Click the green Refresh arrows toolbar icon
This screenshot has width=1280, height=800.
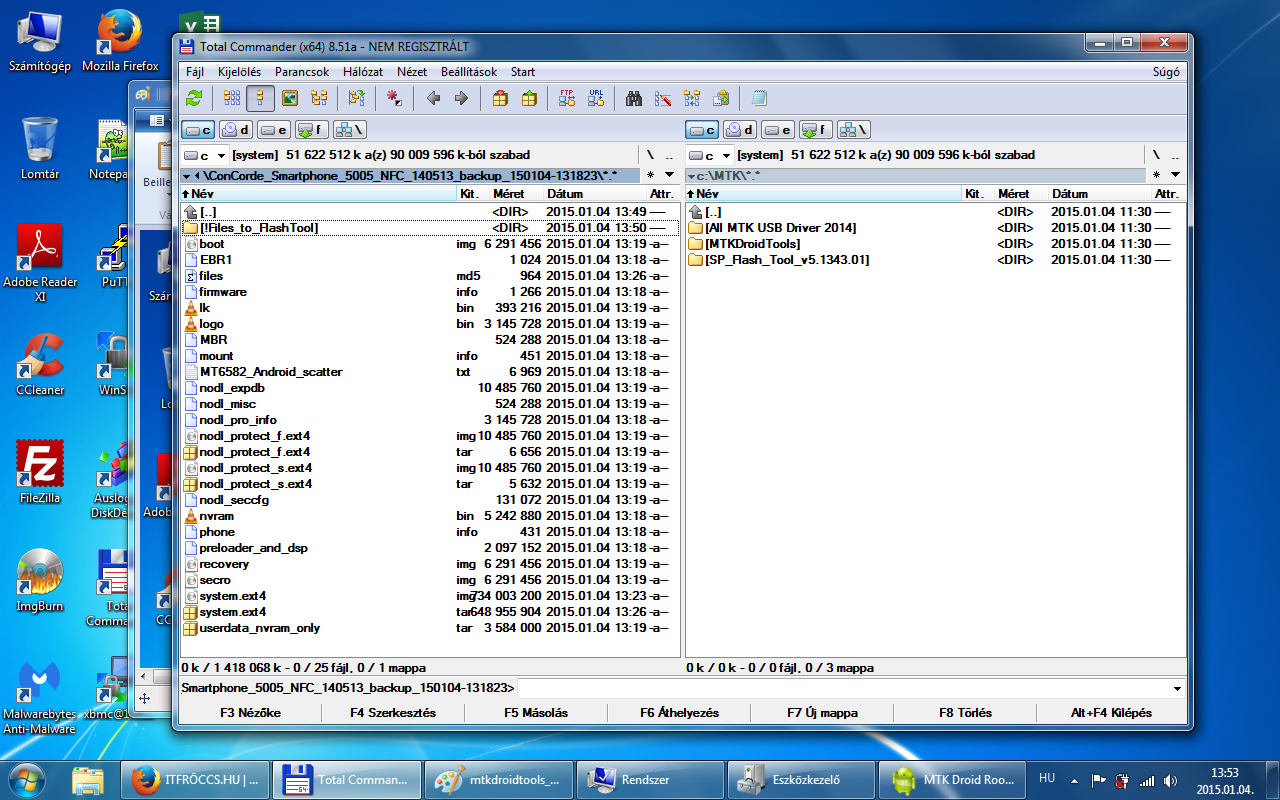pos(194,98)
